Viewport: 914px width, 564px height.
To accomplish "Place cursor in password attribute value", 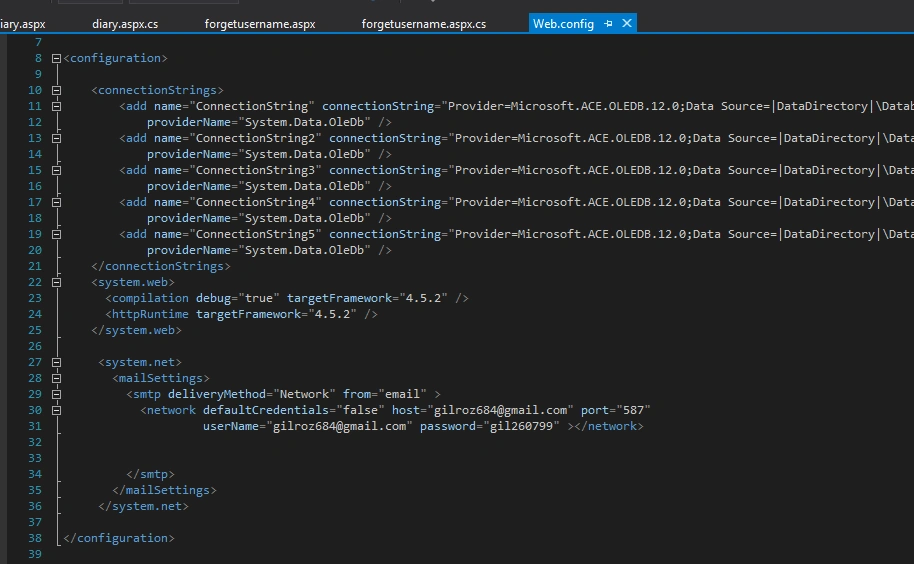I will click(521, 426).
